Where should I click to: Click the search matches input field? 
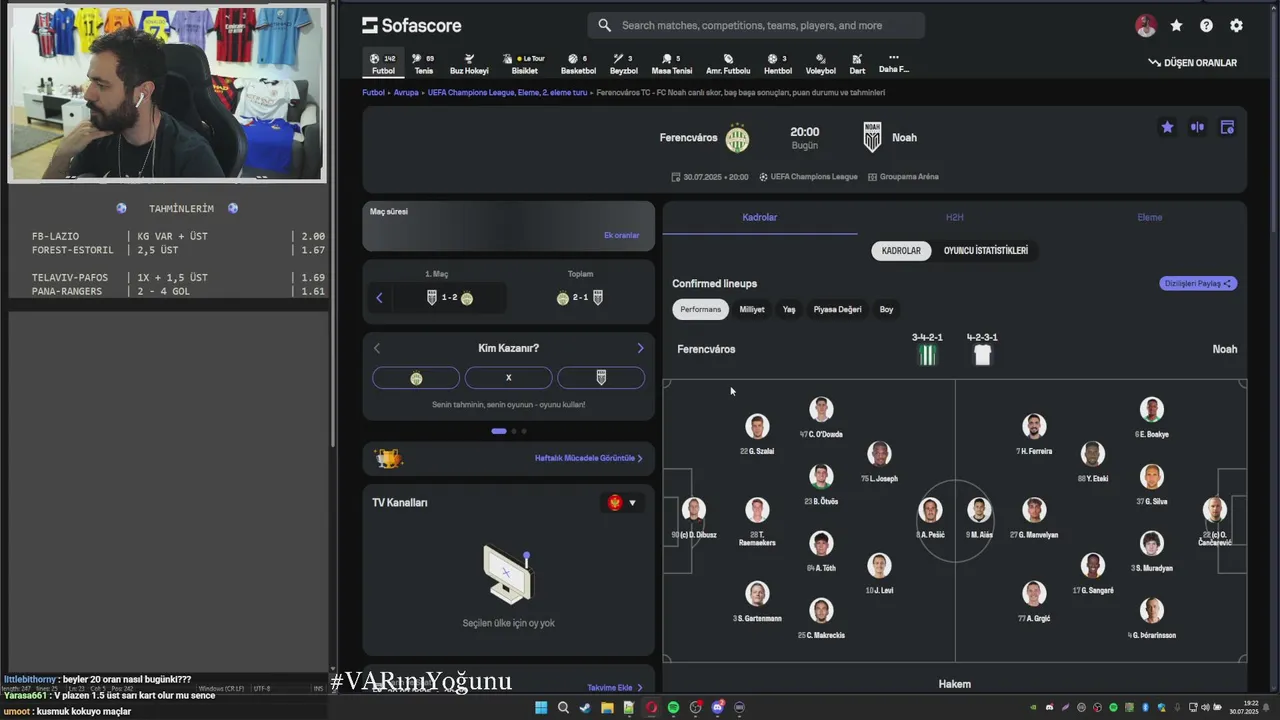coord(756,25)
